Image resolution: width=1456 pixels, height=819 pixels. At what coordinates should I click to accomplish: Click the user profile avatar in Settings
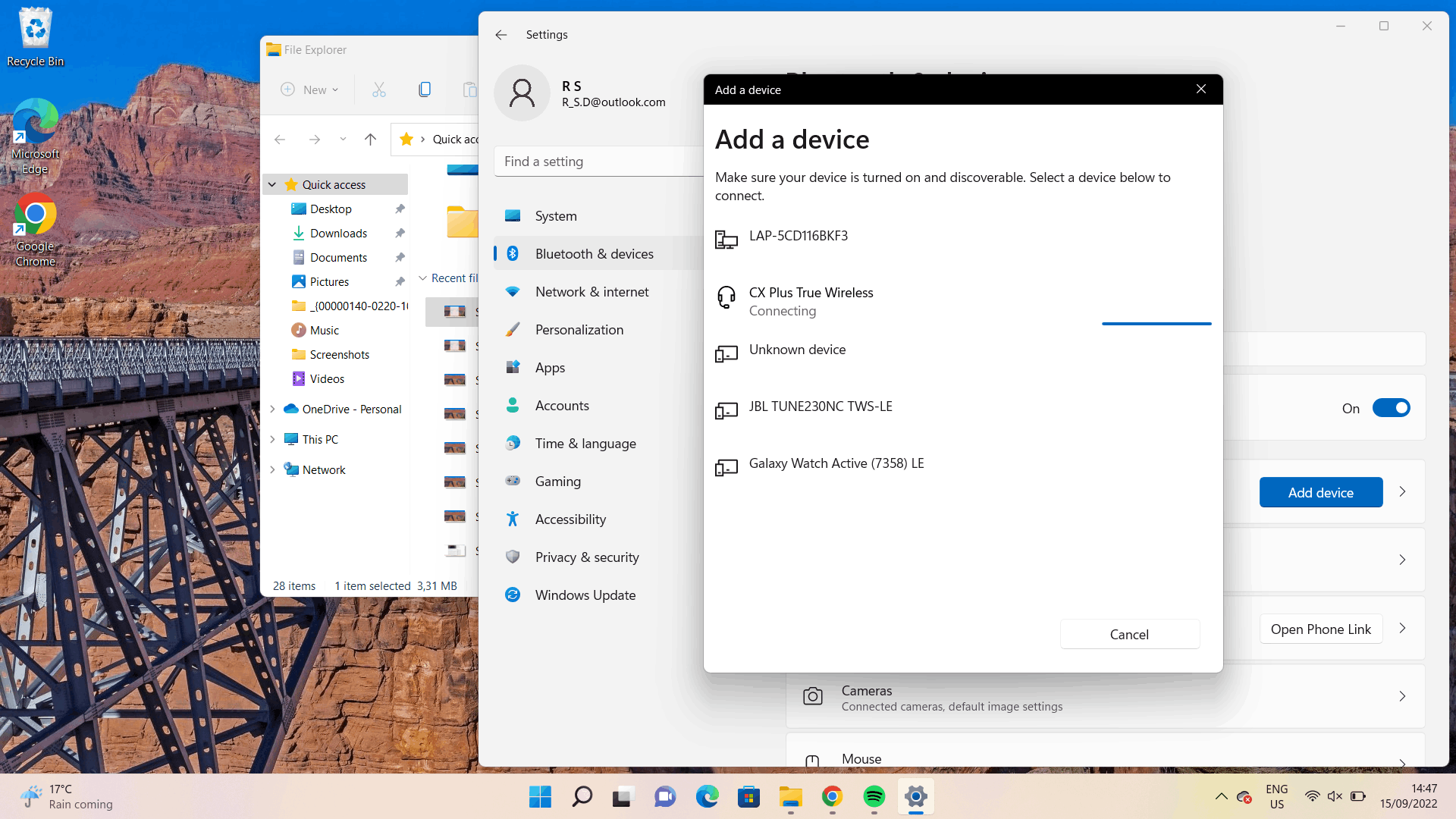click(522, 93)
